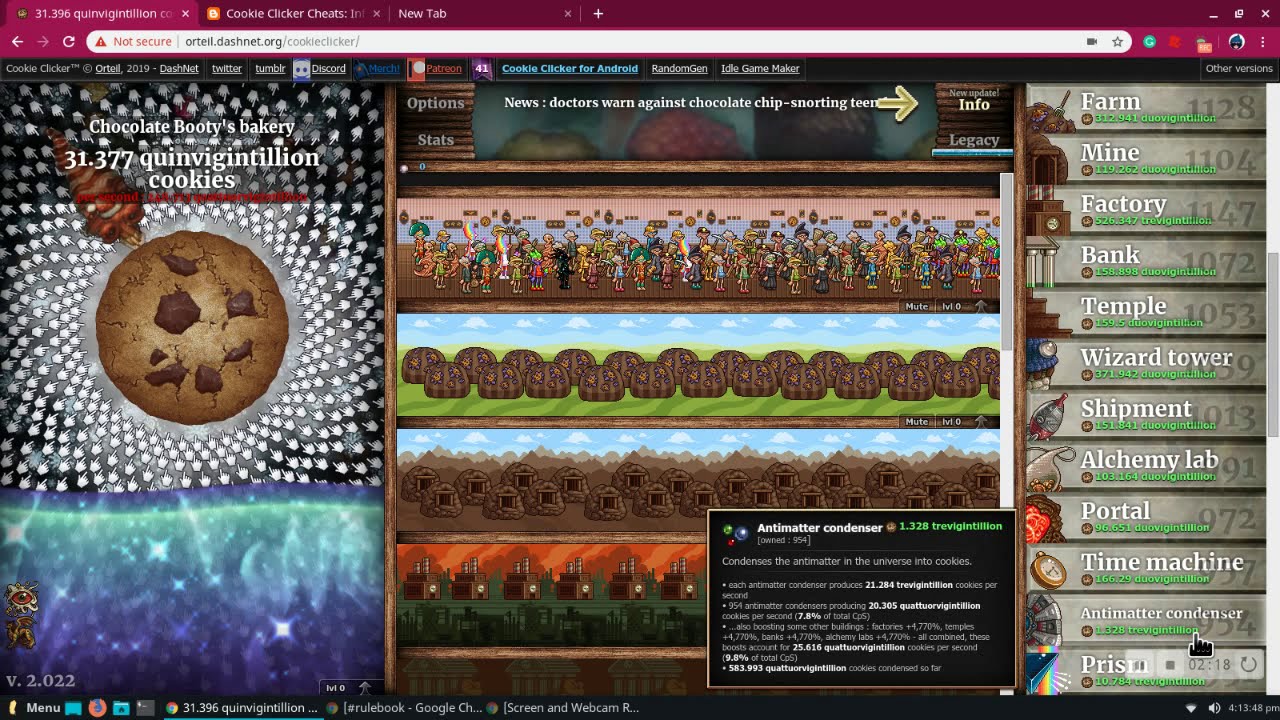
Task: Open the Stats menu
Action: coord(435,140)
